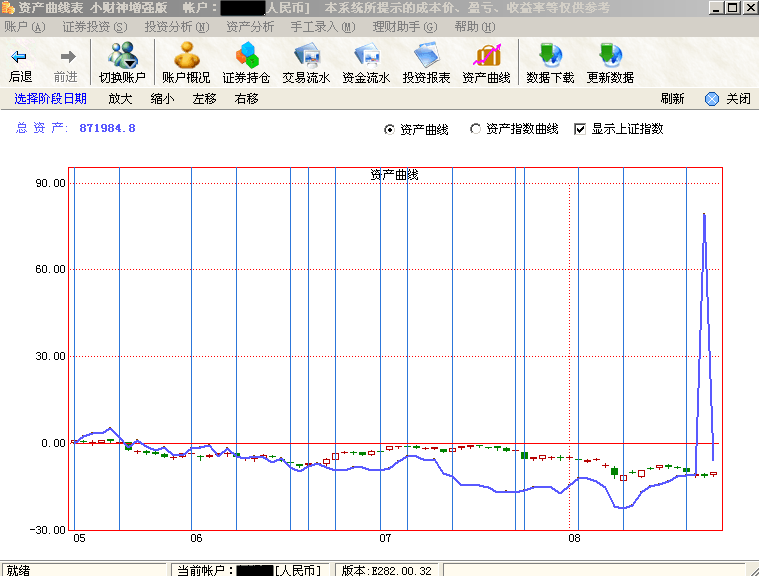Screen dimensions: 759x576
Task: Select the 资产曲线 radio button
Action: click(390, 129)
